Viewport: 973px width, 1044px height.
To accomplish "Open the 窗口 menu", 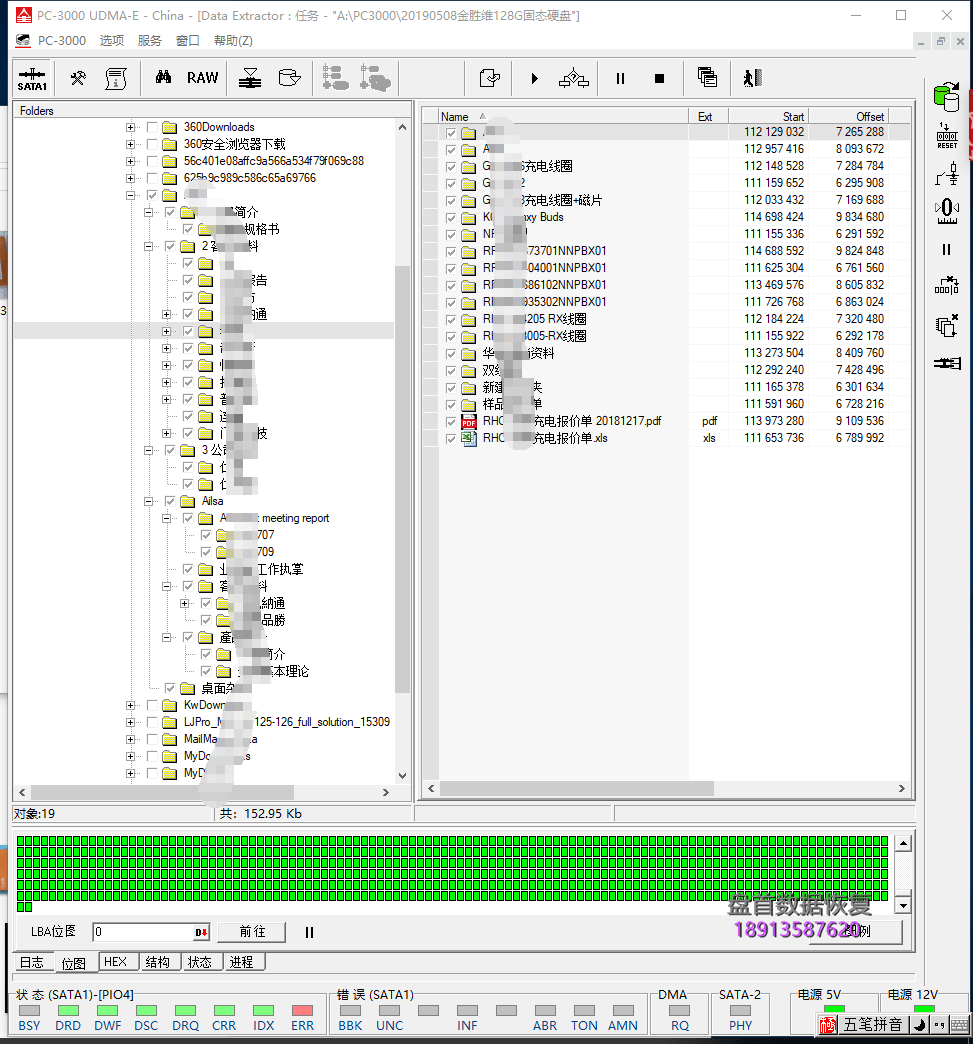I will coord(188,41).
